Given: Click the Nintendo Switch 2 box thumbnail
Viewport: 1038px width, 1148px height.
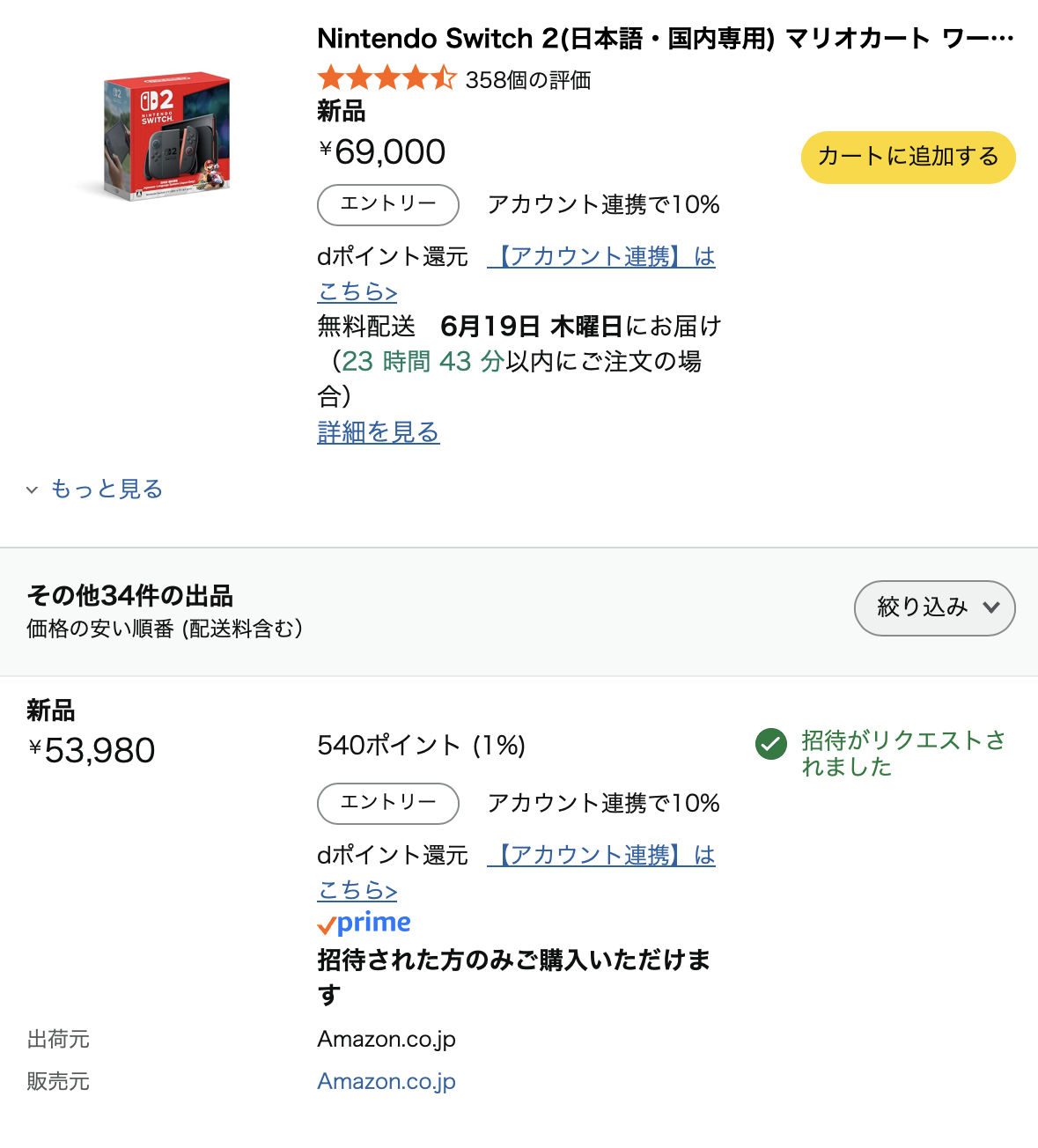Looking at the screenshot, I should [x=166, y=136].
